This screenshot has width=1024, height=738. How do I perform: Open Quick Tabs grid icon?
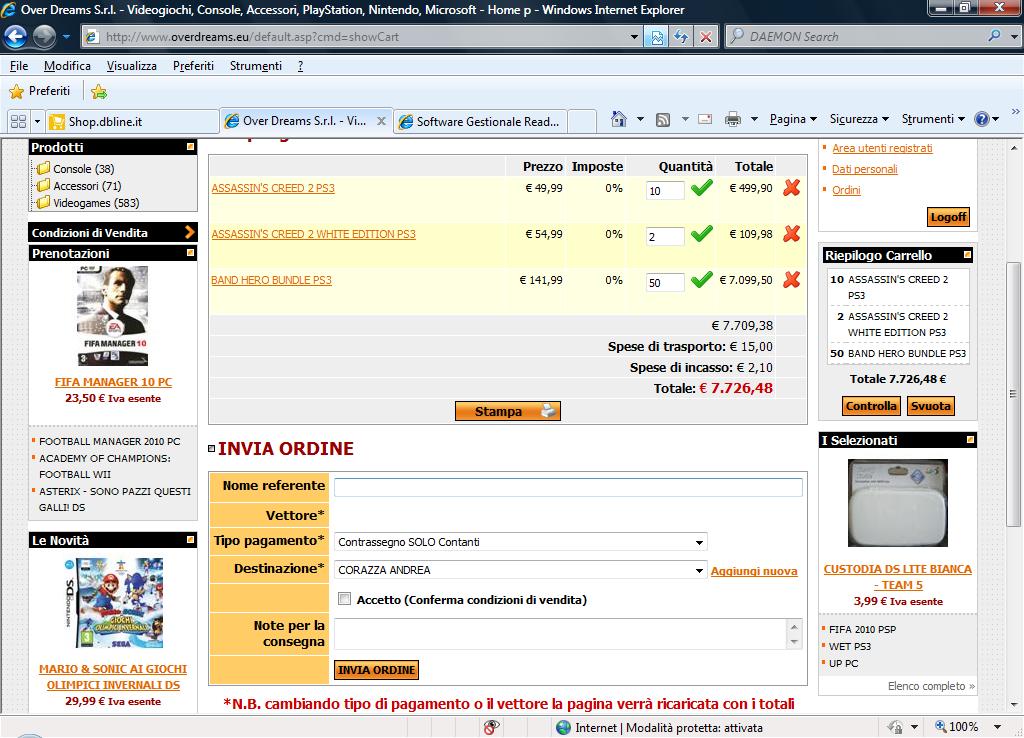[x=18, y=121]
